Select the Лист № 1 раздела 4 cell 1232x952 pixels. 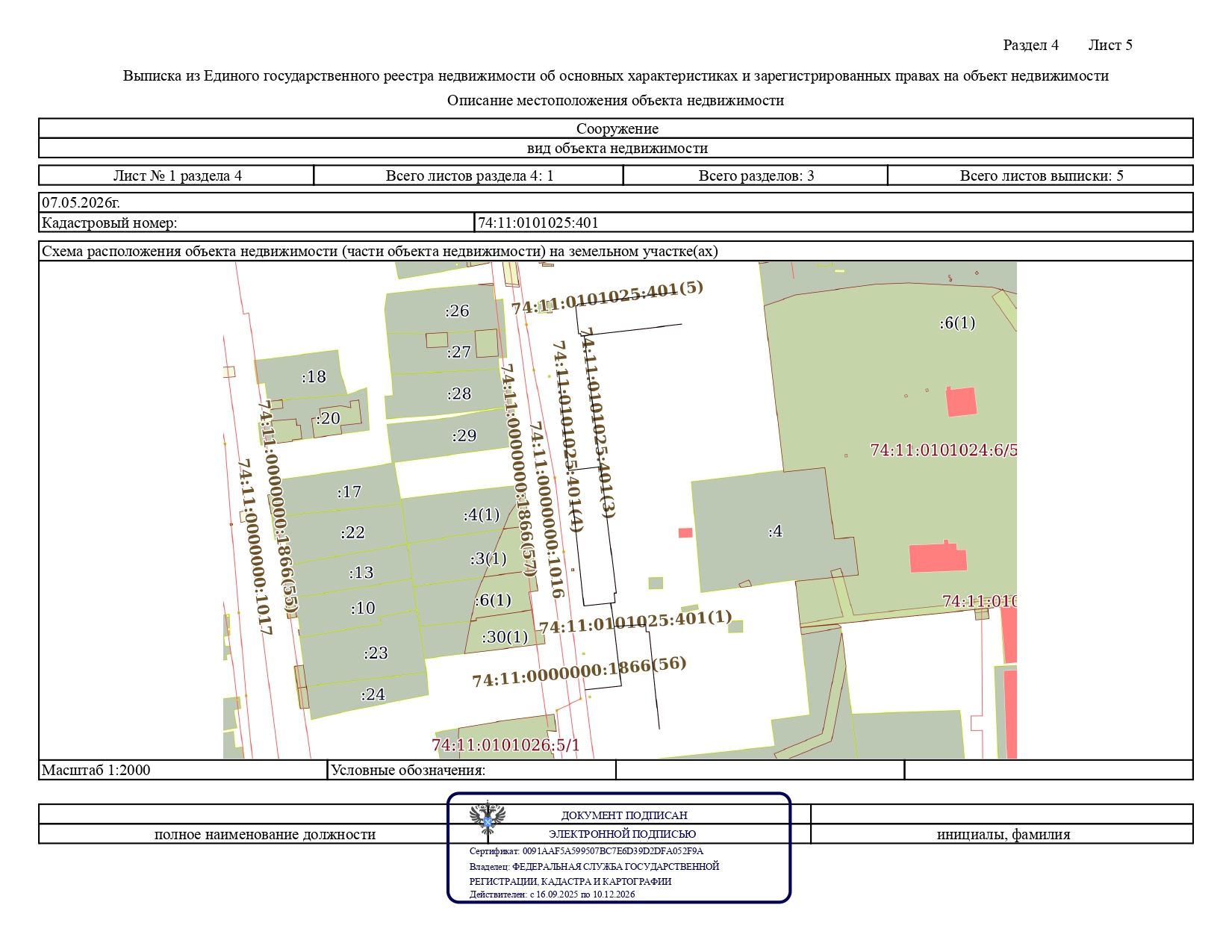coord(176,175)
